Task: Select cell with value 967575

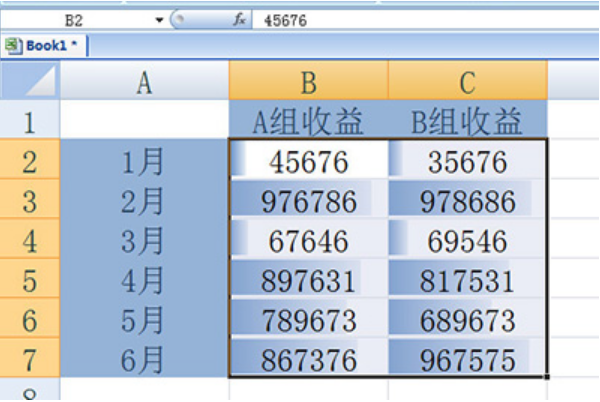Action: (x=468, y=358)
